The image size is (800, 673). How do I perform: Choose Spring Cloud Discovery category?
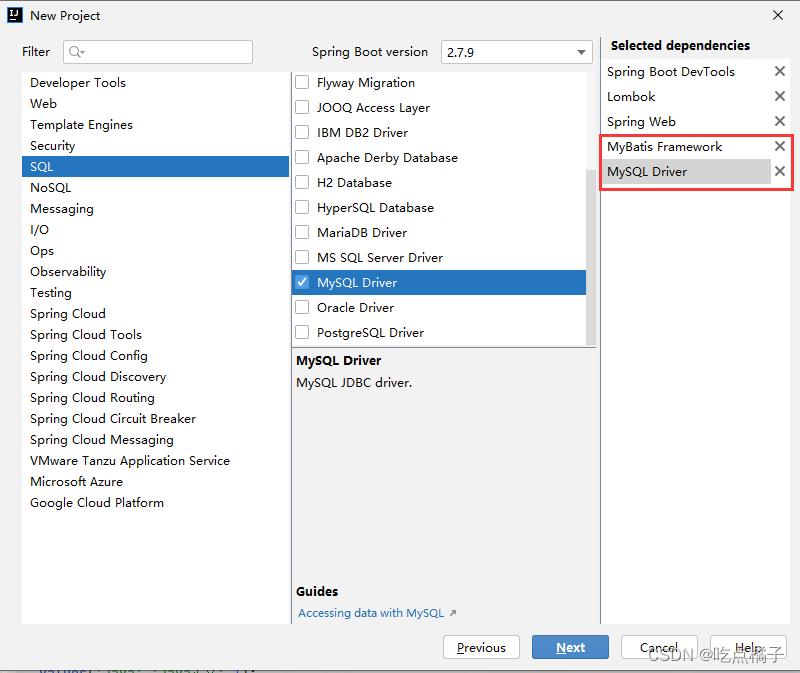(155, 377)
